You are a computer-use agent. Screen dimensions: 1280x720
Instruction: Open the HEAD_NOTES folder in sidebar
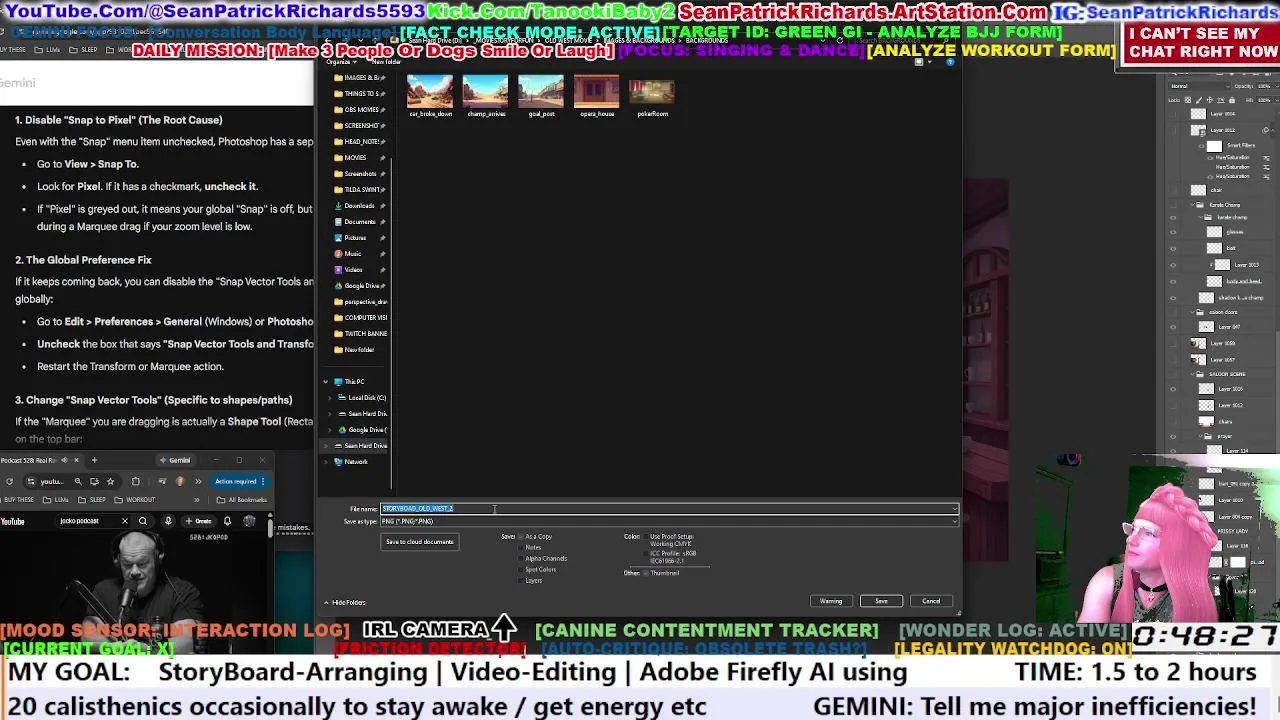coord(360,141)
